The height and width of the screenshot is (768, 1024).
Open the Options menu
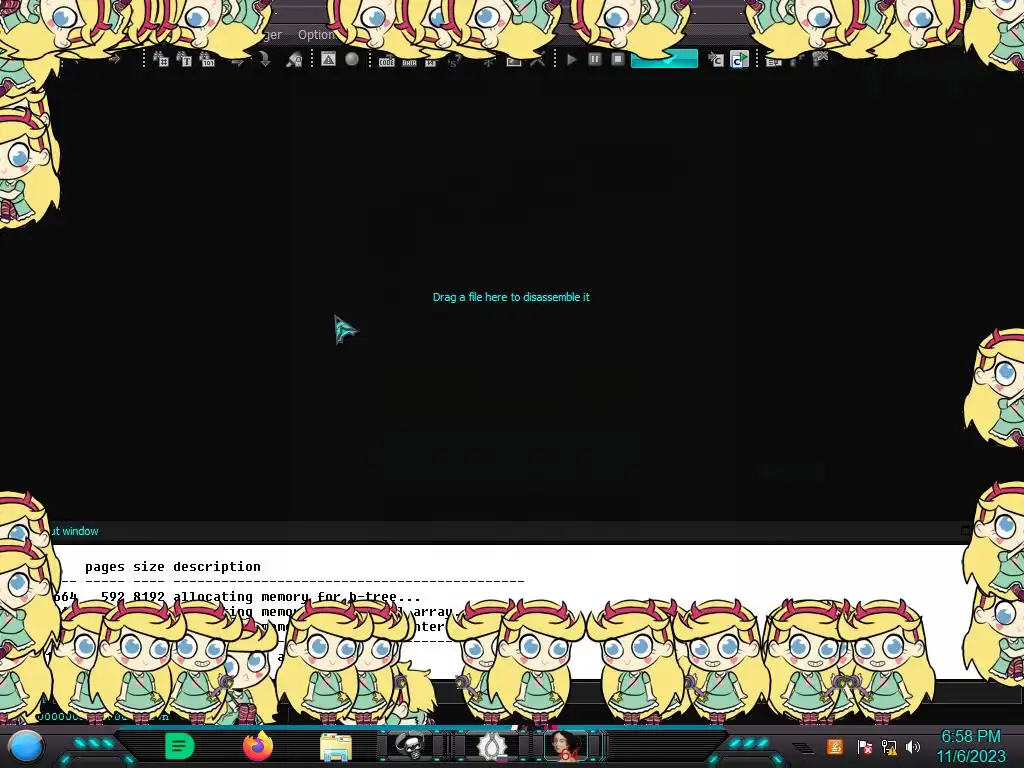(316, 35)
